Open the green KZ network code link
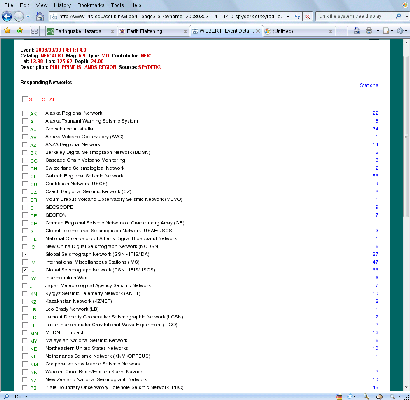 [x=34, y=302]
